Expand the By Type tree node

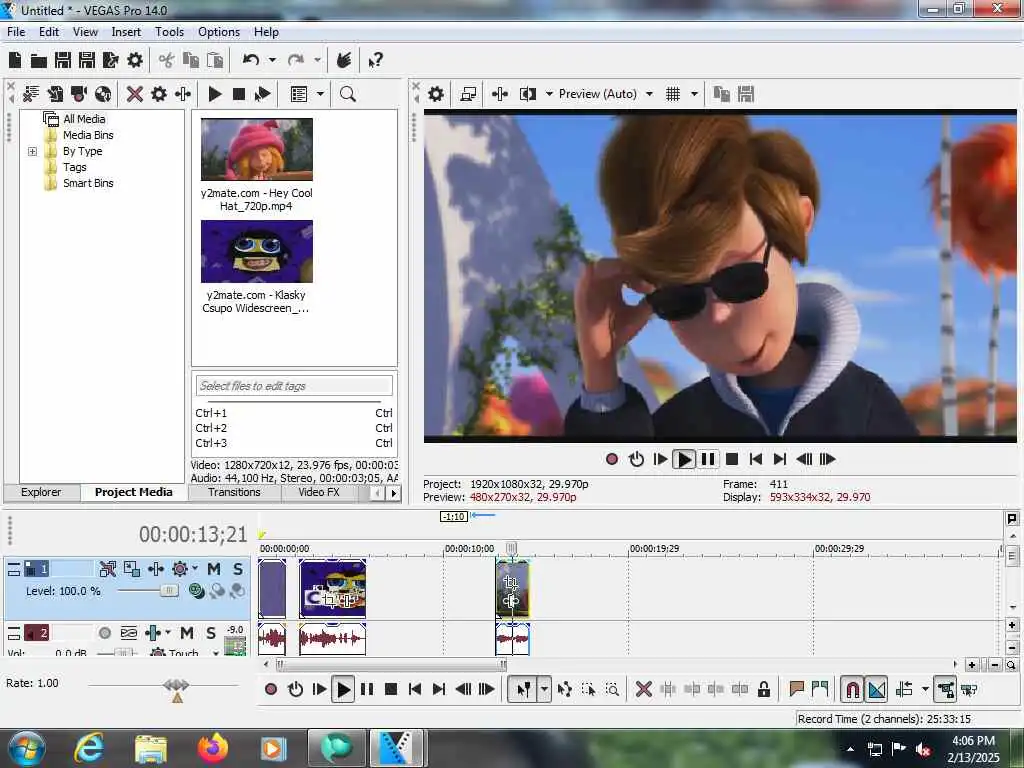32,152
